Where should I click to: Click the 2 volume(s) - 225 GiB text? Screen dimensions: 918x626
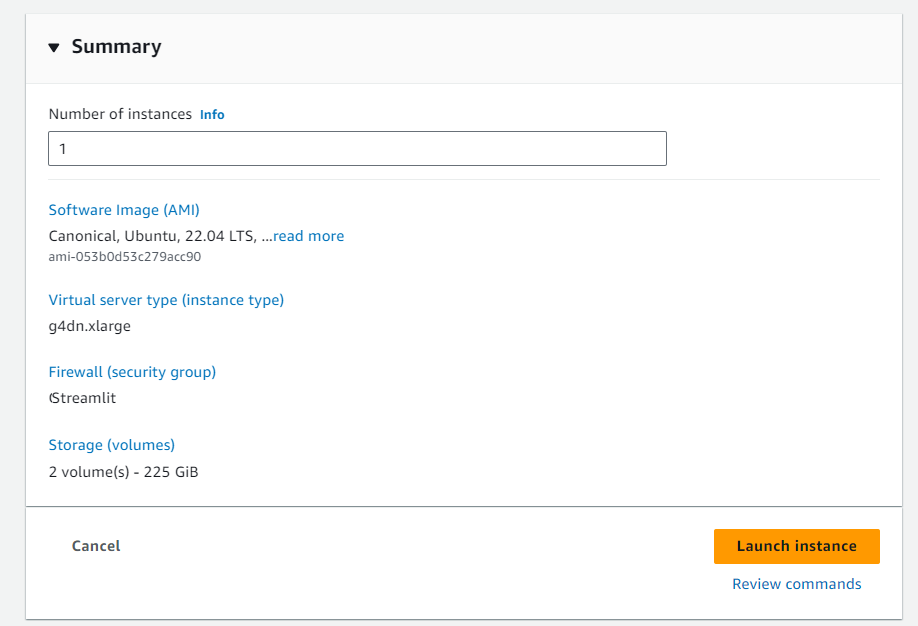coord(124,472)
